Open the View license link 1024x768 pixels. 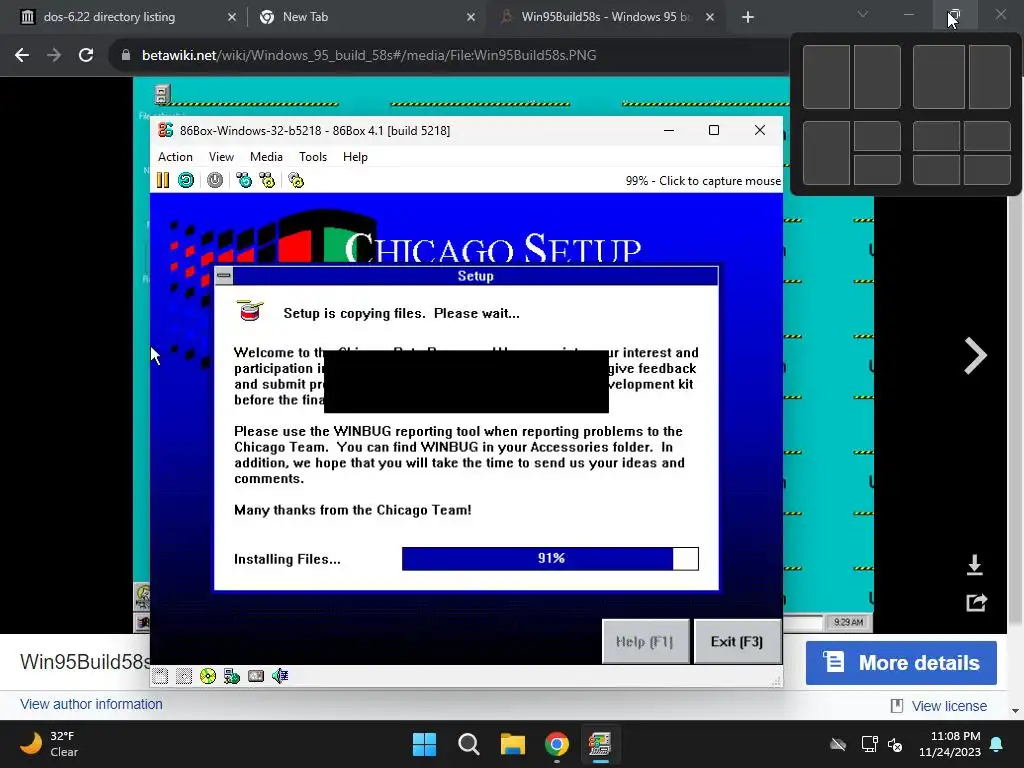coord(949,706)
